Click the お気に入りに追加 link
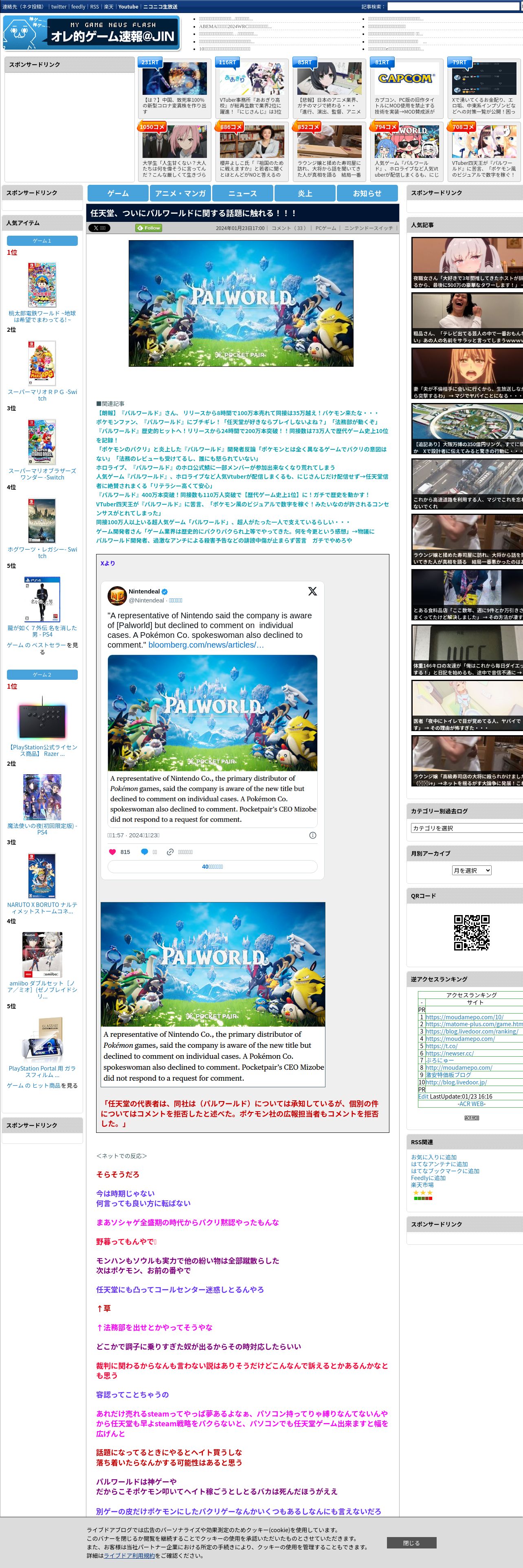Screen dimensions: 523x1568 (x=433, y=1157)
